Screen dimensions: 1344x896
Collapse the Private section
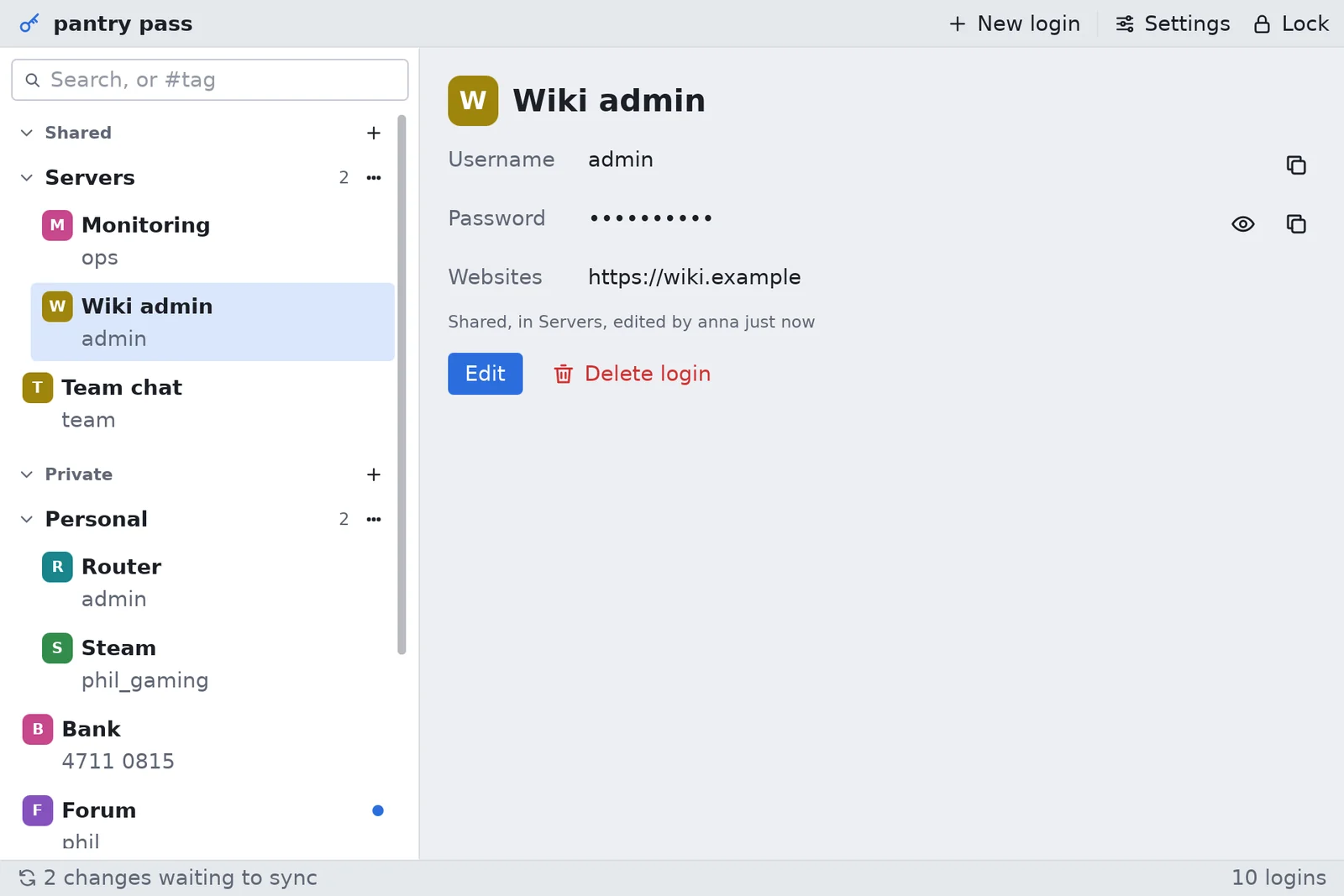[x=27, y=474]
